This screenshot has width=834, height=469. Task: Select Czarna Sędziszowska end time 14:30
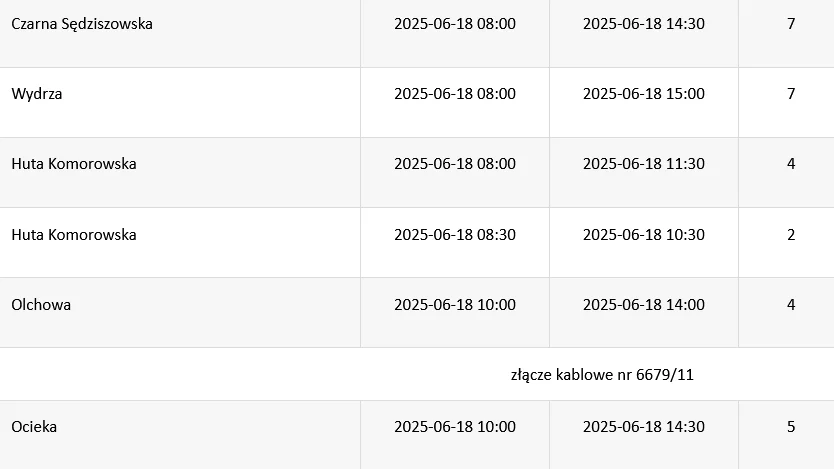[644, 24]
